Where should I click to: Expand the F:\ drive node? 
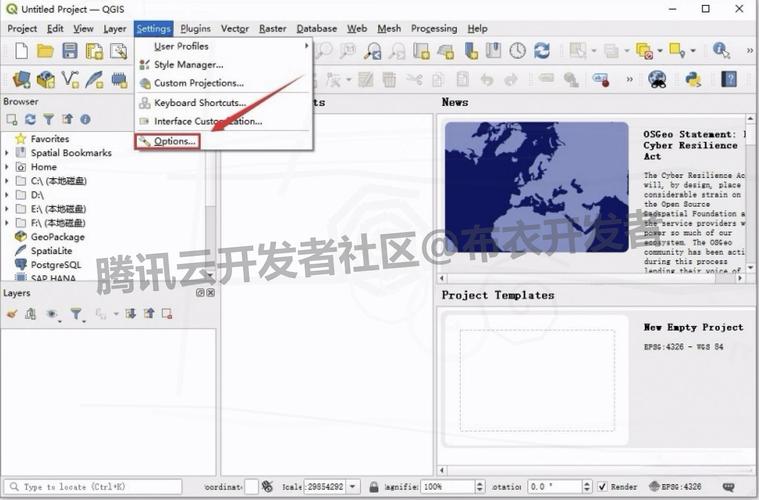[x=7, y=223]
